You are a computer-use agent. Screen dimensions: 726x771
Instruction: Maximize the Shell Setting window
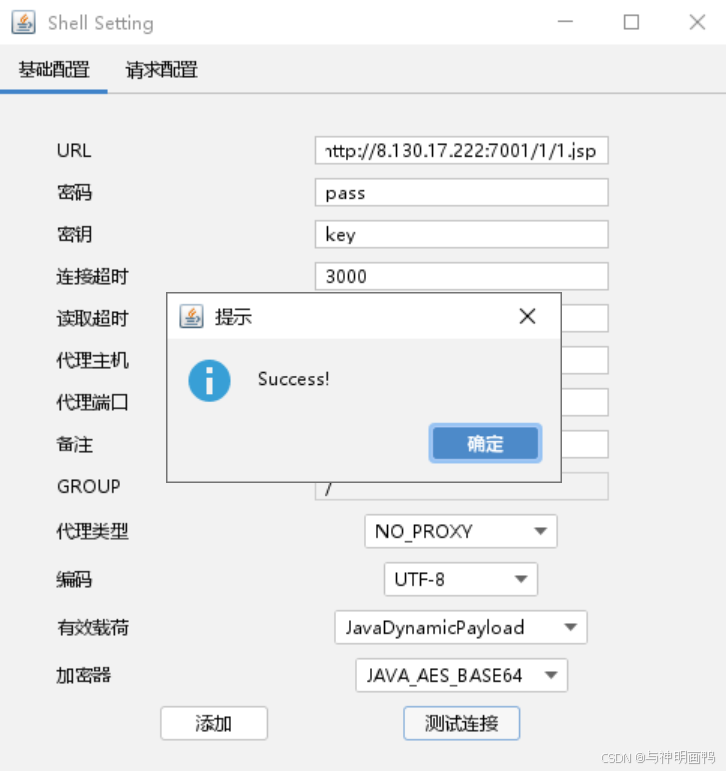(631, 22)
